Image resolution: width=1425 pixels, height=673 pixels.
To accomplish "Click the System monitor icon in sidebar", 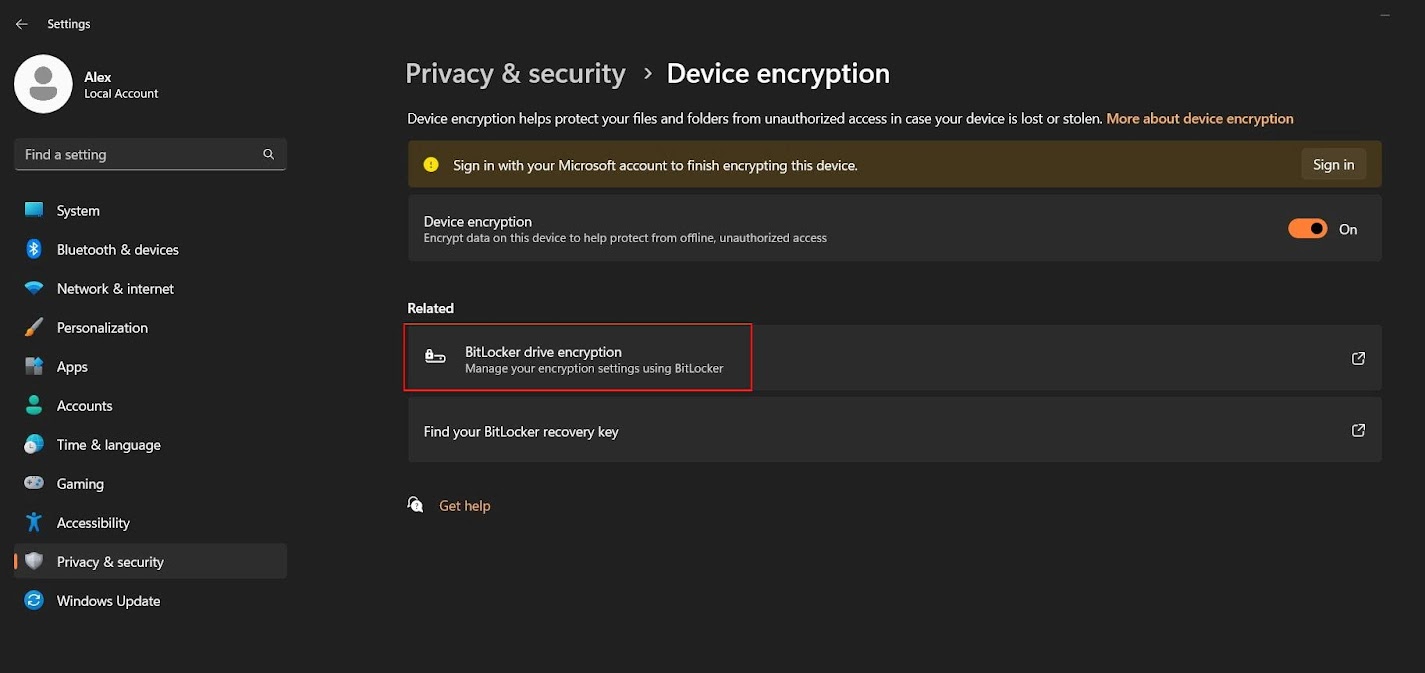I will [34, 210].
